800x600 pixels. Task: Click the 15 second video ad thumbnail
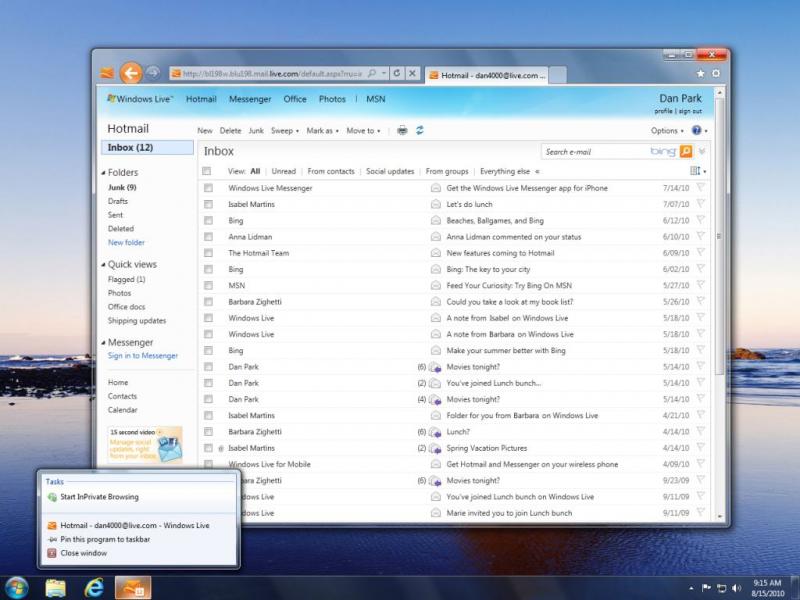point(145,445)
